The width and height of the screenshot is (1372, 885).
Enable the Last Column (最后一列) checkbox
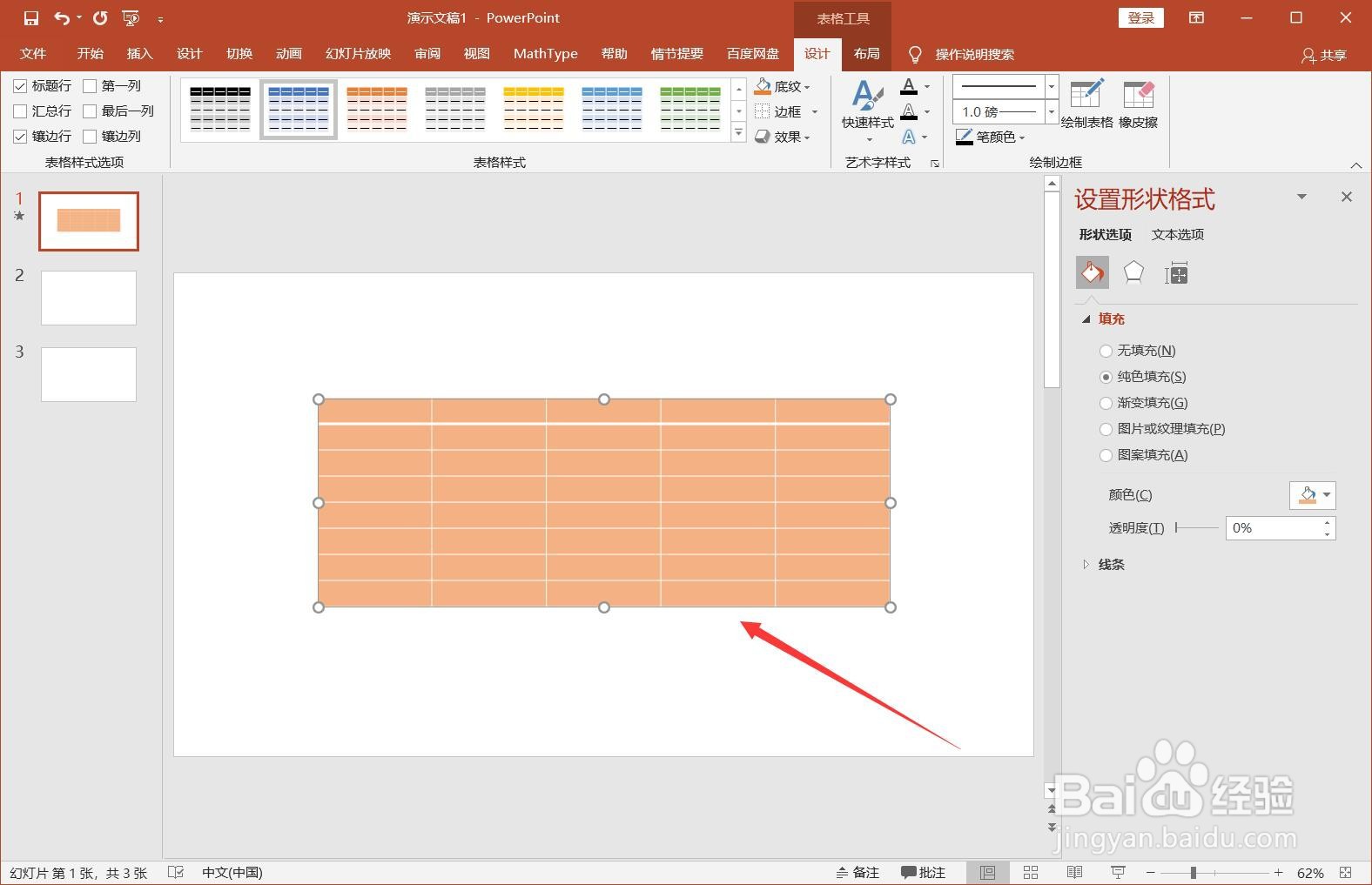coord(90,111)
